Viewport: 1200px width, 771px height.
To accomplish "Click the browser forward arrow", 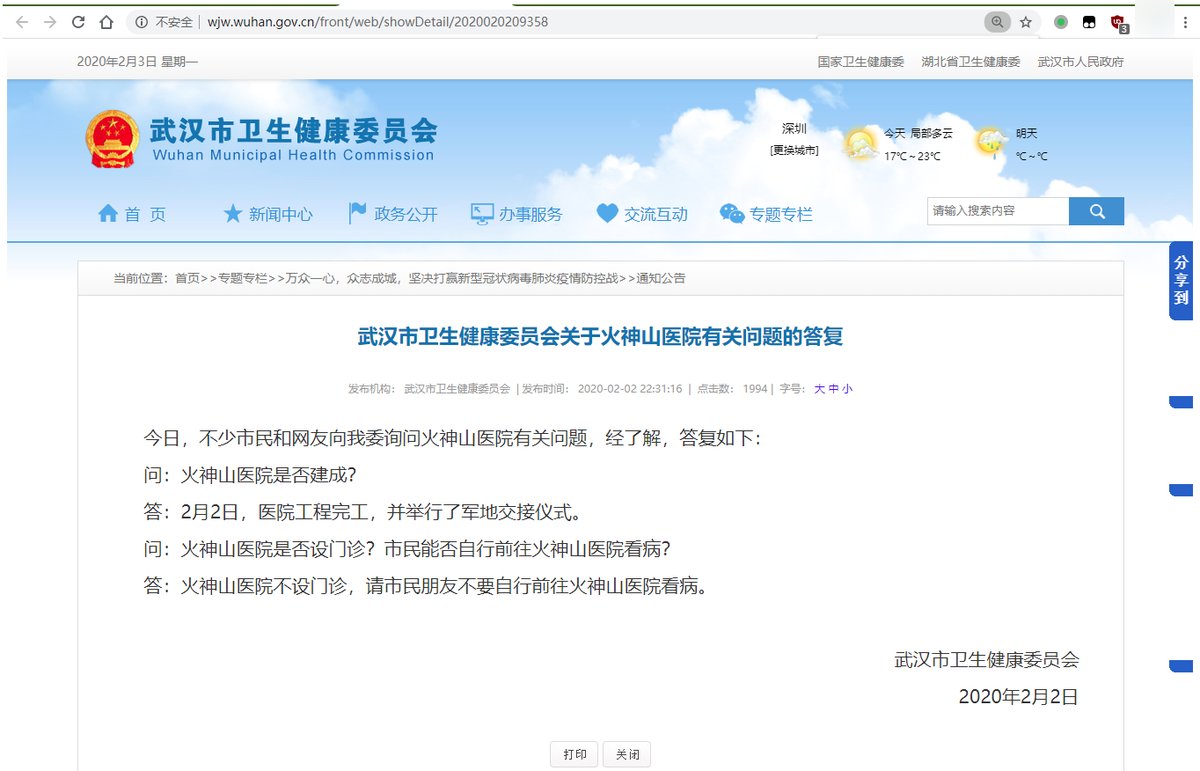I will coord(50,21).
